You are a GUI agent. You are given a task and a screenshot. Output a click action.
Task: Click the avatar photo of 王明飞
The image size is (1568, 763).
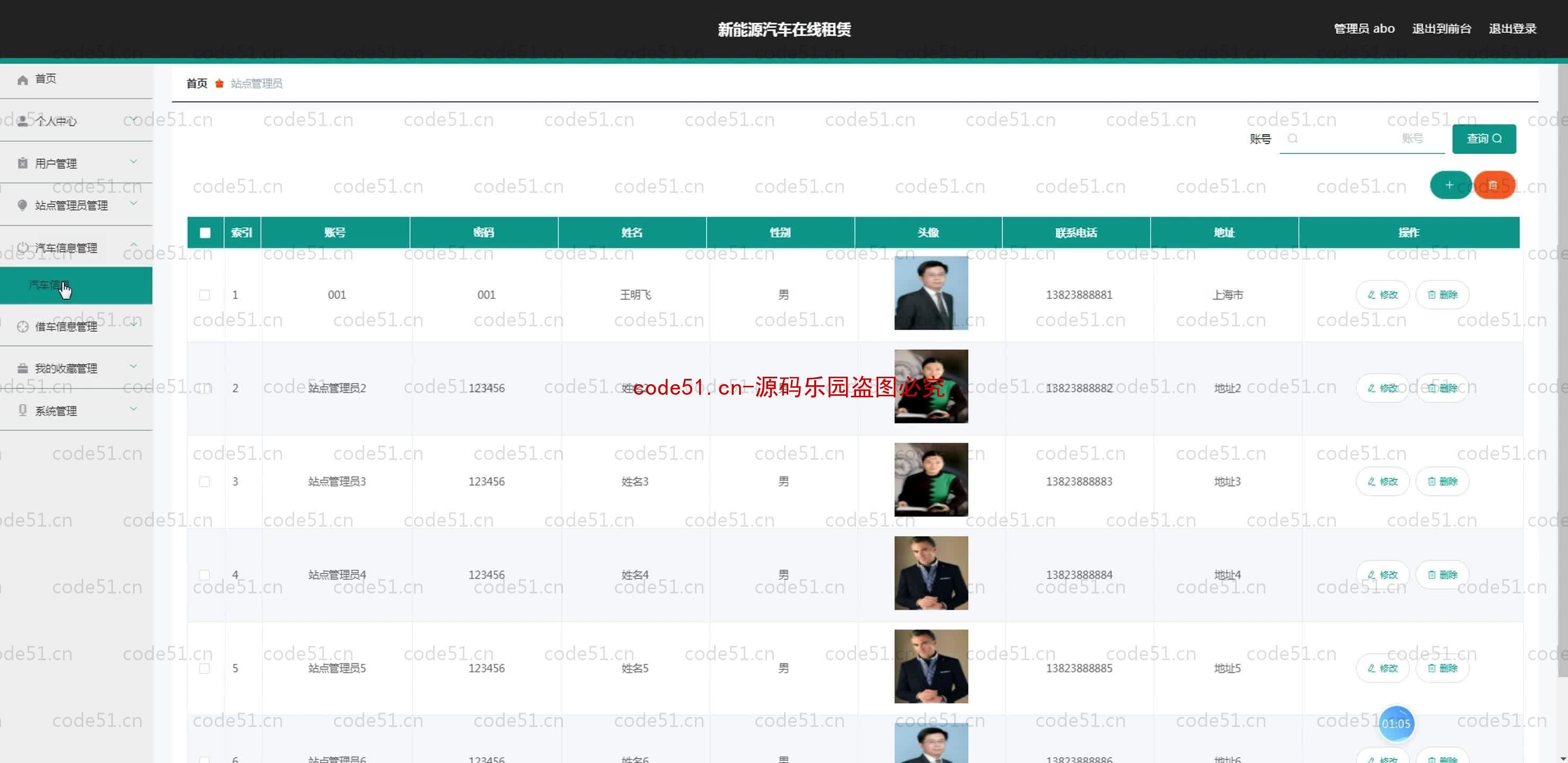tap(931, 292)
